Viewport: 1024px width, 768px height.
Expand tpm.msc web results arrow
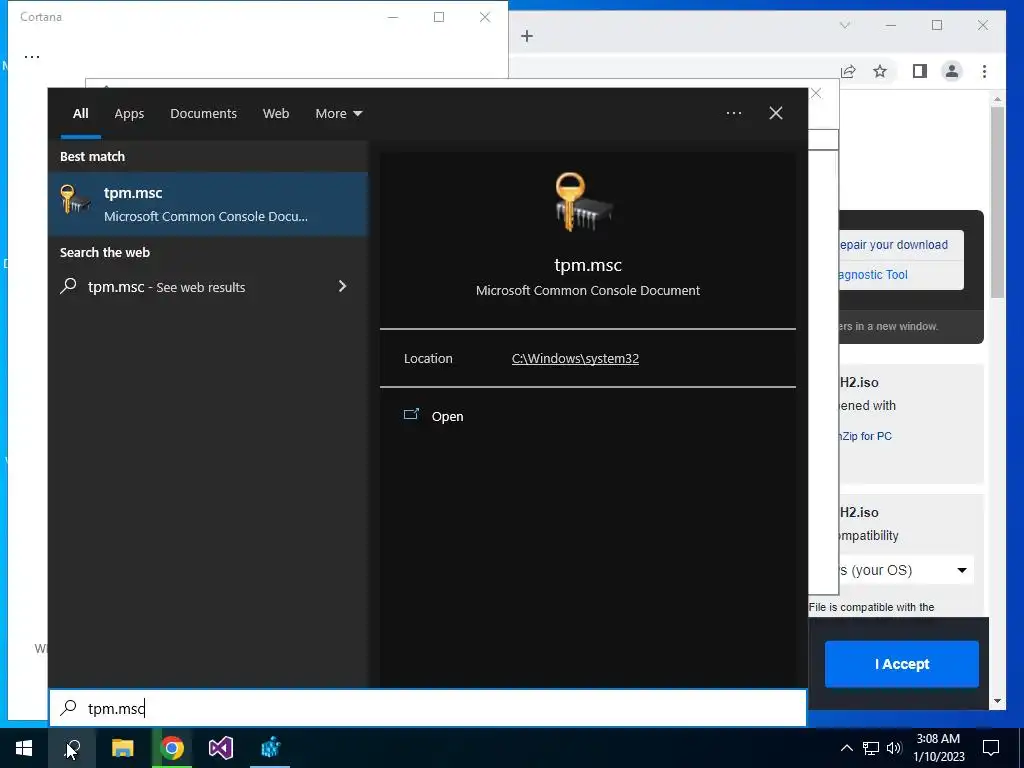click(342, 286)
